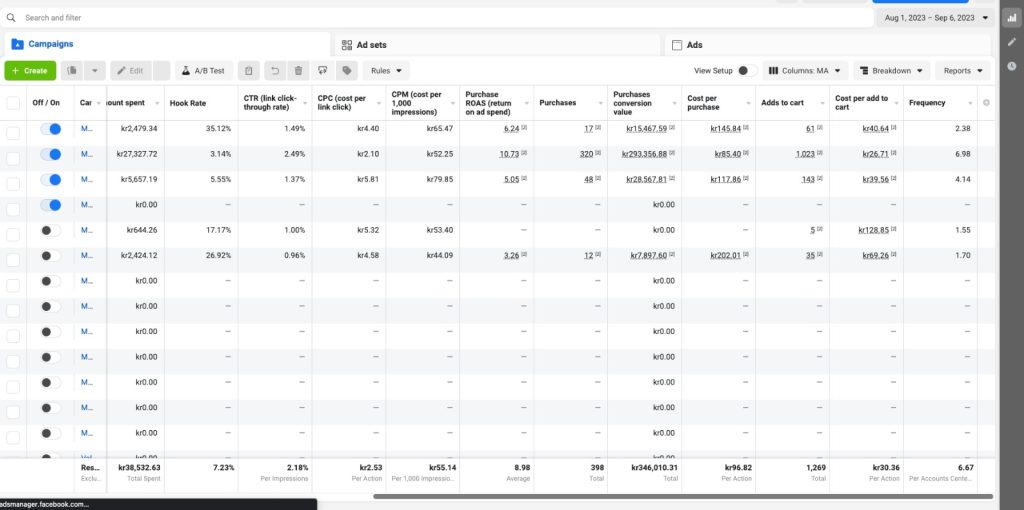Viewport: 1024px width, 510px height.
Task: Open the Breakdown dropdown
Action: click(x=891, y=71)
